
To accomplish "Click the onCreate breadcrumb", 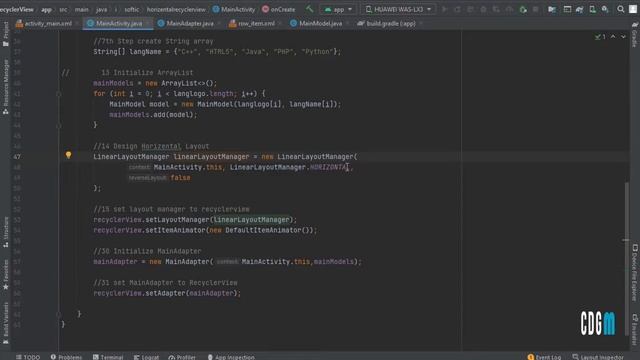I will 278,9.
